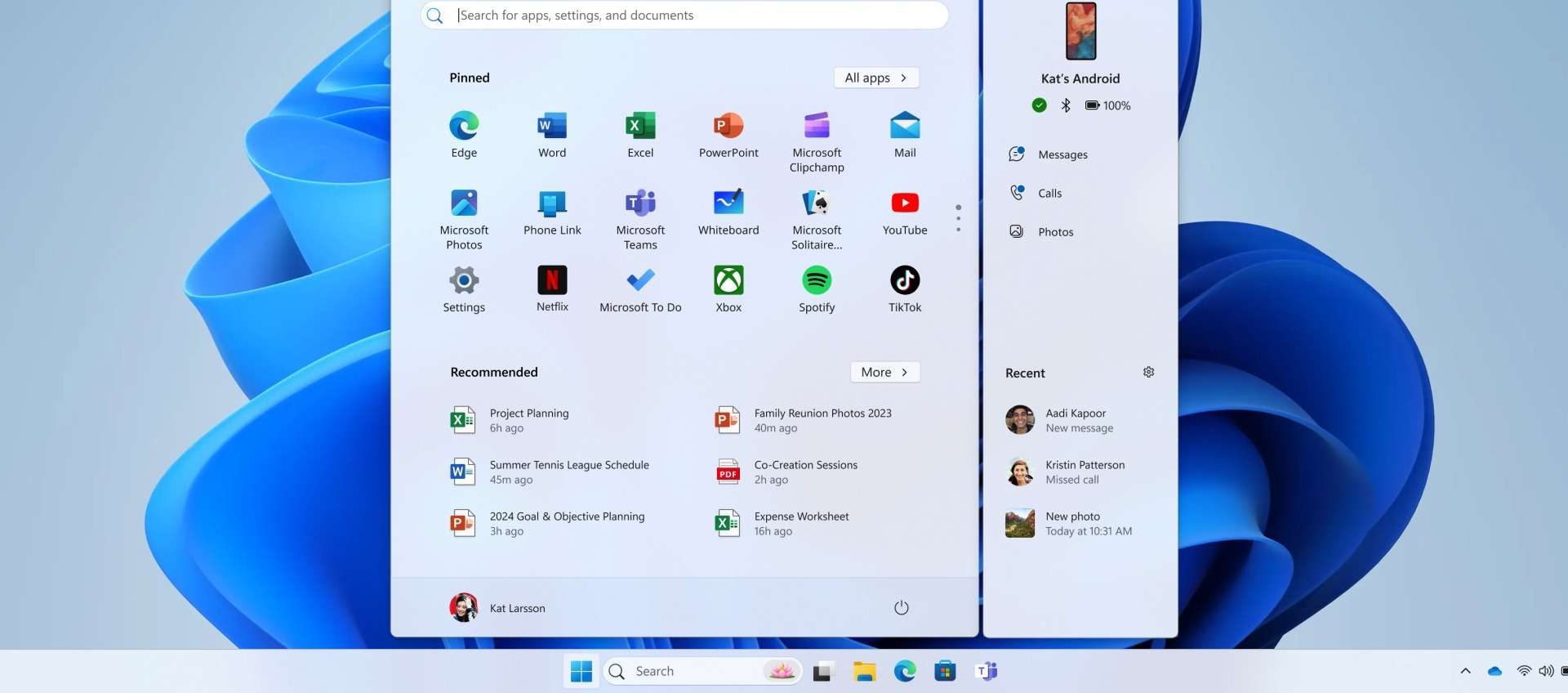Open Task View from the taskbar
The image size is (1568, 693).
[x=822, y=671]
